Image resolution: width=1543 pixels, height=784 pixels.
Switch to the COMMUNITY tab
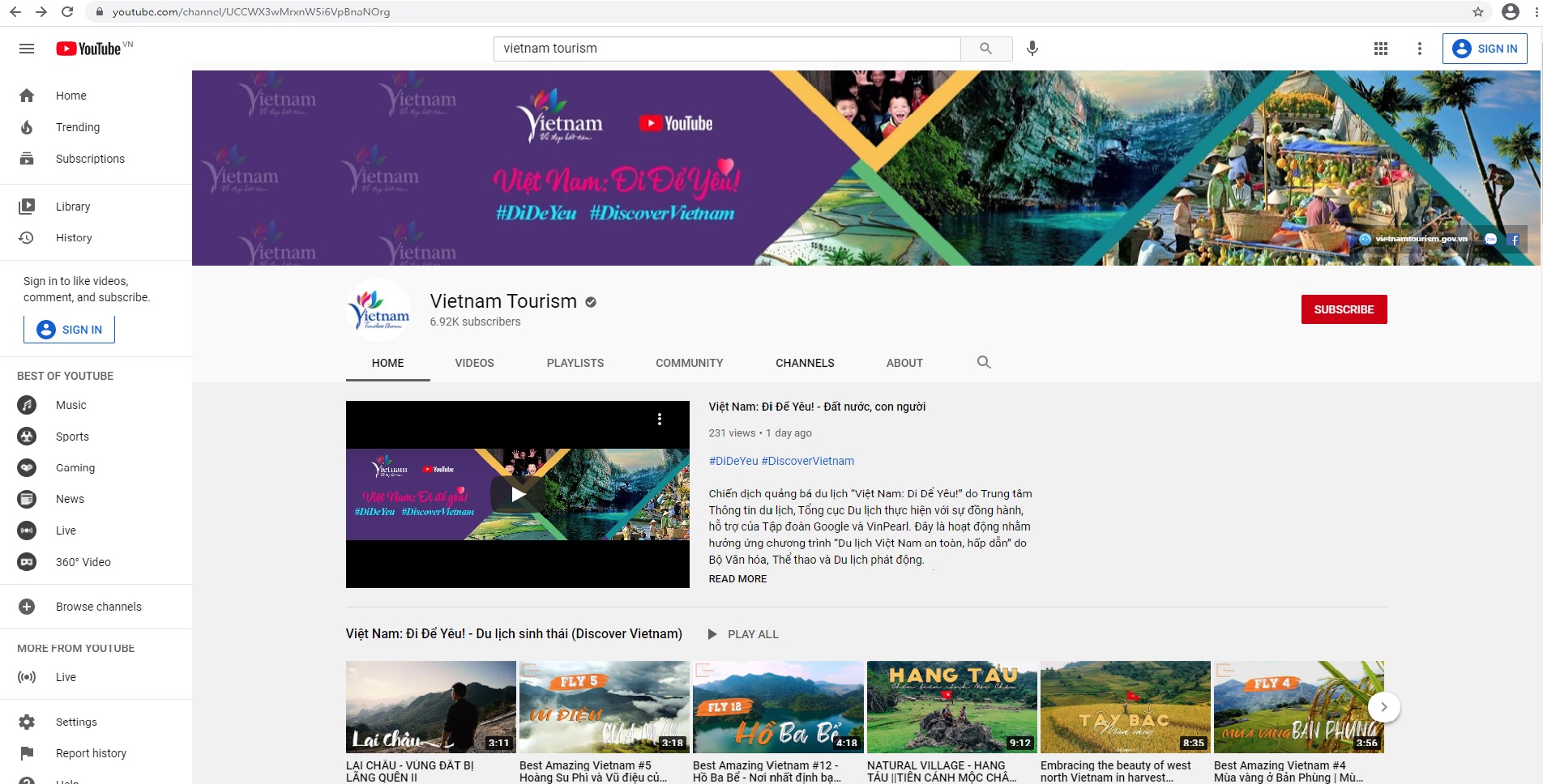[690, 363]
